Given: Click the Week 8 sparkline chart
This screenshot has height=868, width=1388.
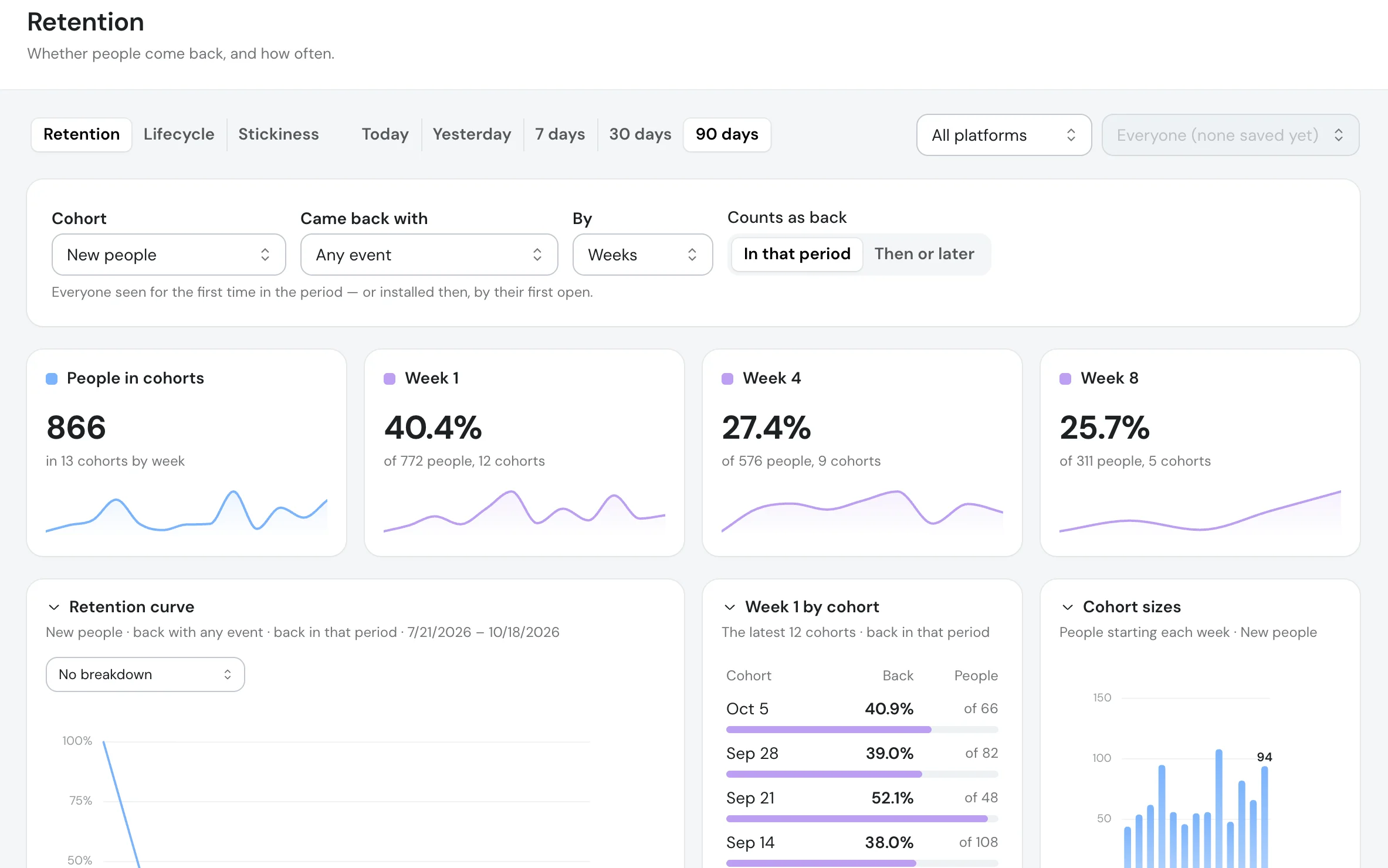Looking at the screenshot, I should coord(1200,511).
